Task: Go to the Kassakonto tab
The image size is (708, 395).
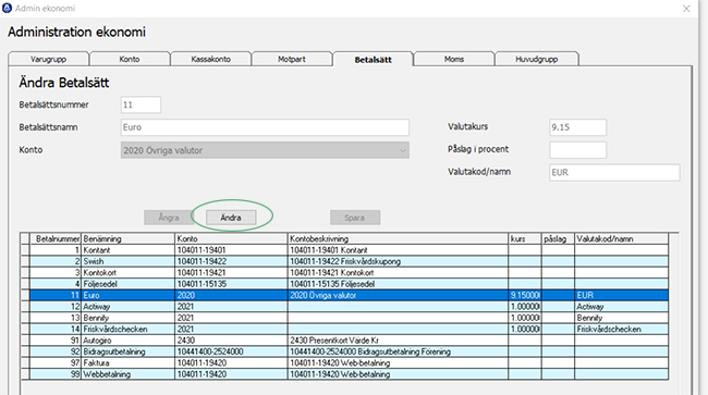Action: click(211, 59)
